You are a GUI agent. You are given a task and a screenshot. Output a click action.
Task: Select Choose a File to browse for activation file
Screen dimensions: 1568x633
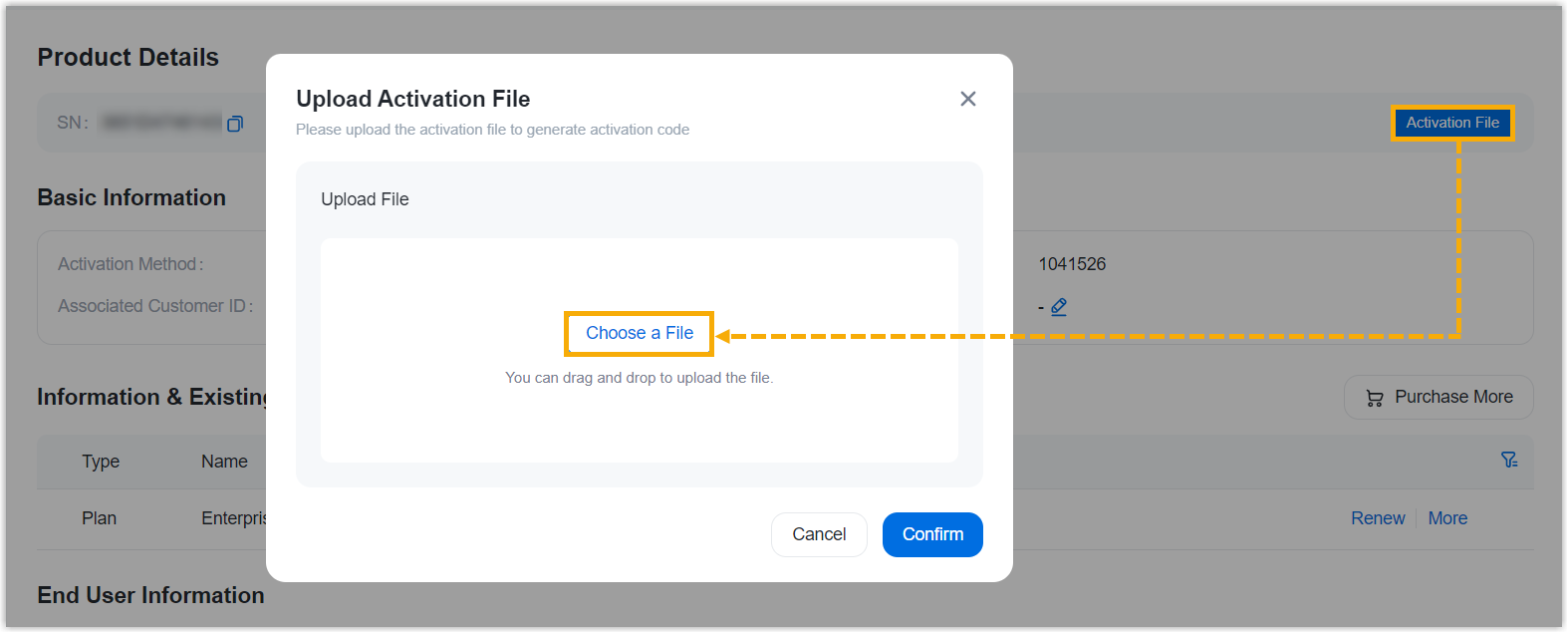(x=639, y=333)
